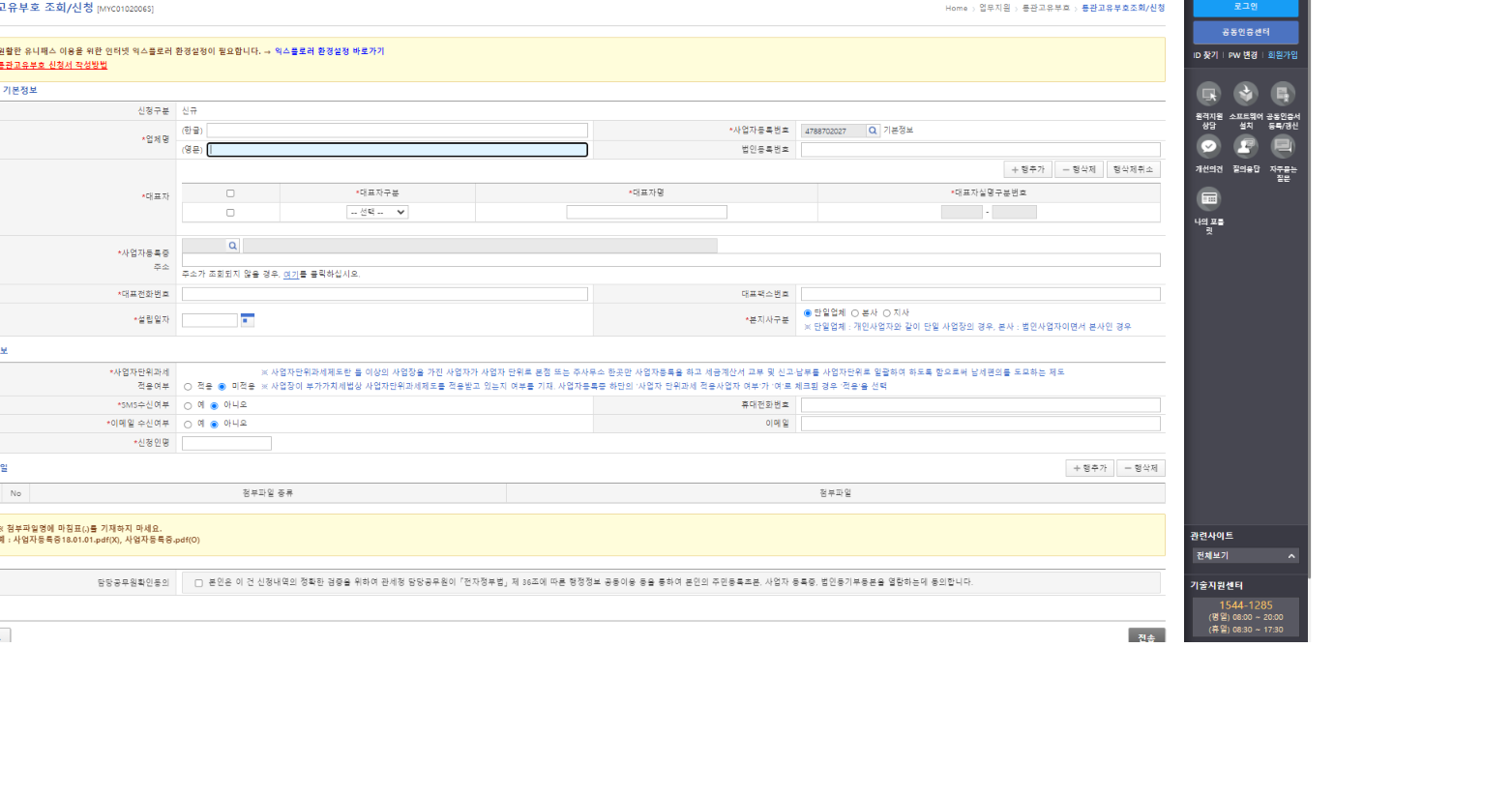Click the 휴대전화번호 input field
The width and height of the screenshot is (1512, 795).
coord(980,405)
